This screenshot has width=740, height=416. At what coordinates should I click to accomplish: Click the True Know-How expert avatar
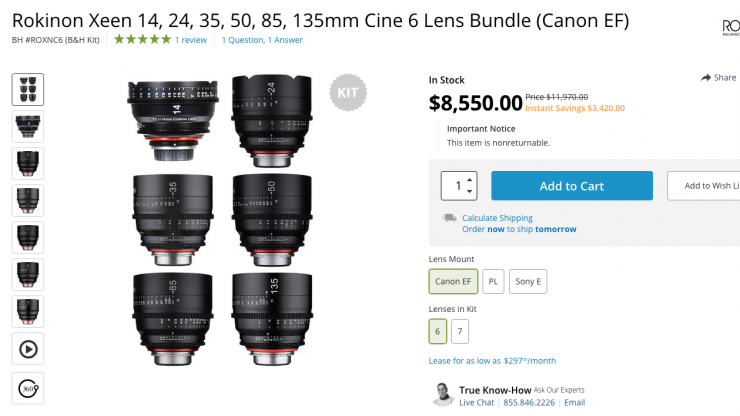442,395
